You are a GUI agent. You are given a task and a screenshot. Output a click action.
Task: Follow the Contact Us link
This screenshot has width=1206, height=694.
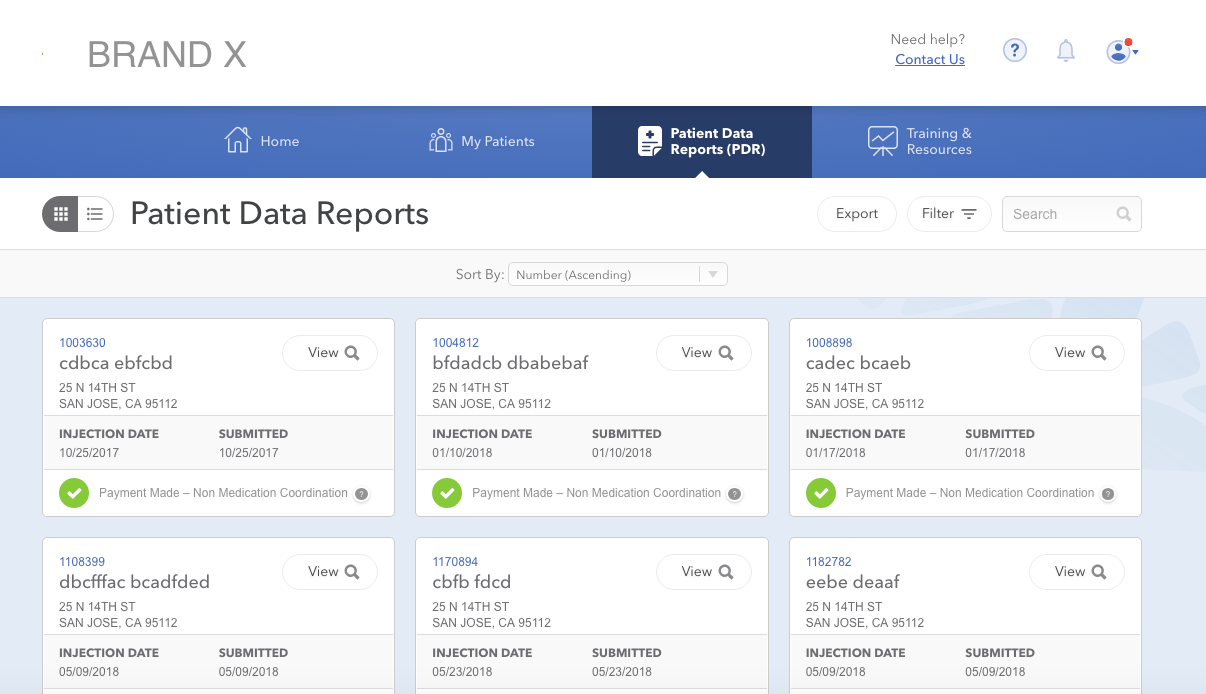click(x=930, y=59)
